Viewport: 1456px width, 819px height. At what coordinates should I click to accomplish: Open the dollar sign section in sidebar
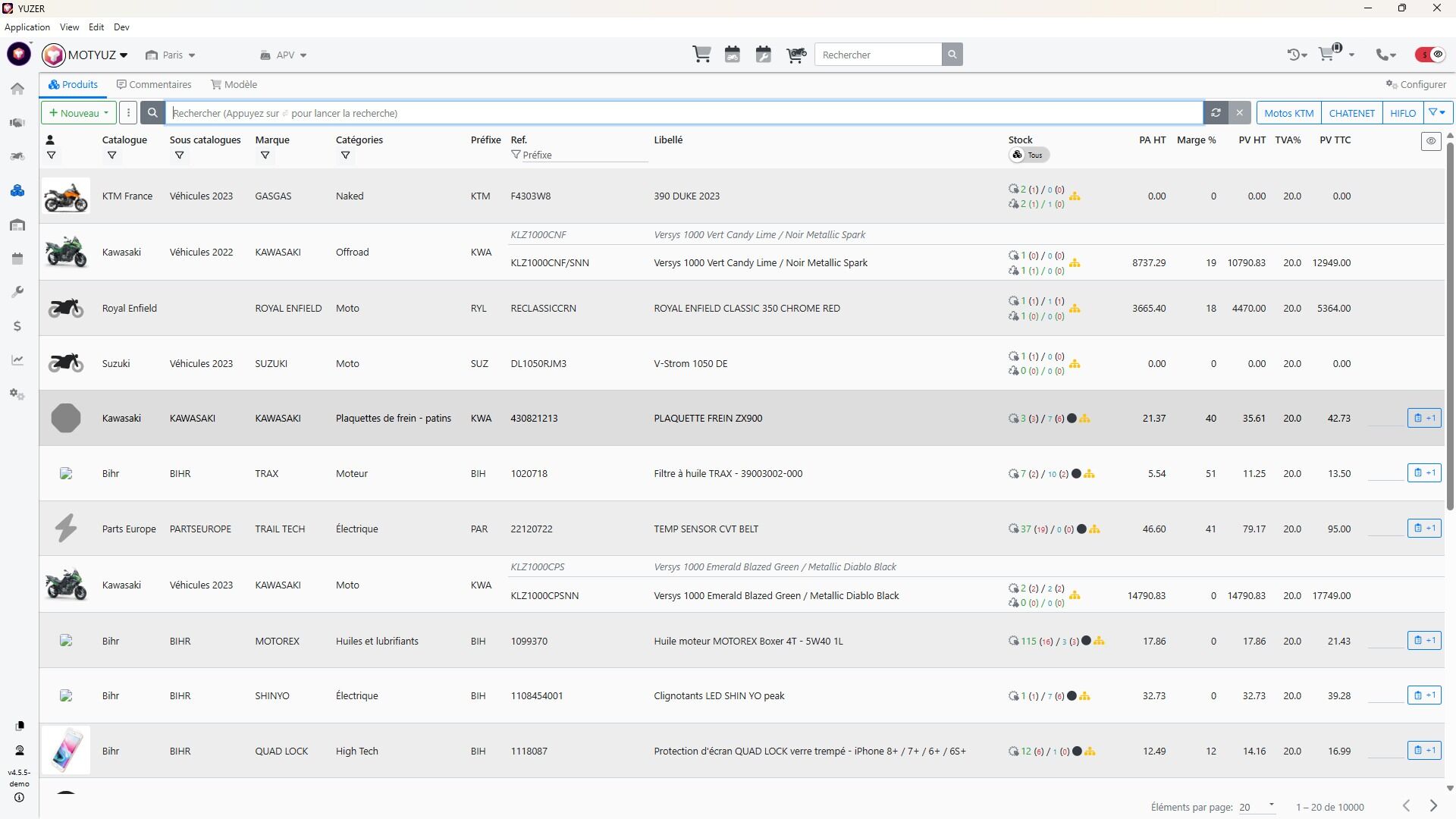(17, 326)
